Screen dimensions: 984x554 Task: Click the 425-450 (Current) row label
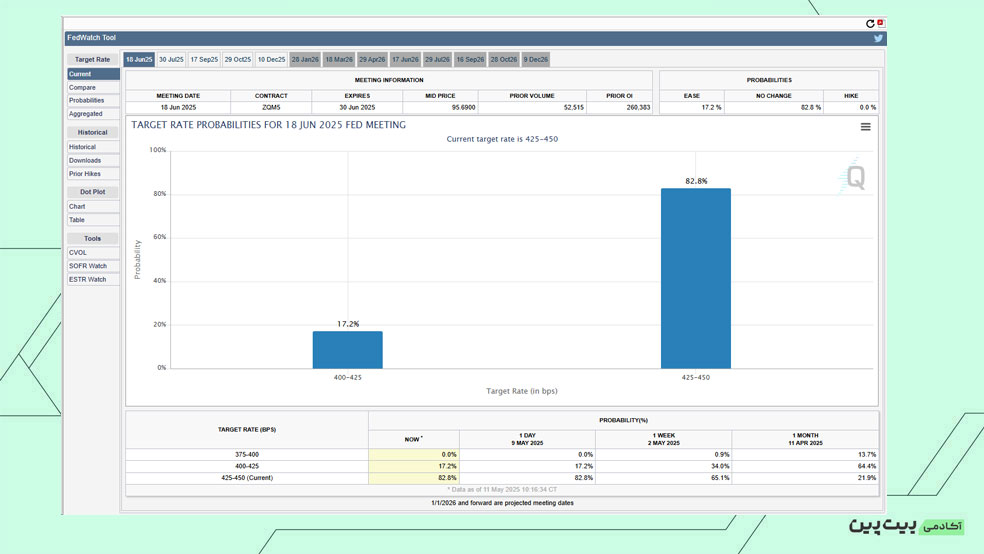click(247, 478)
